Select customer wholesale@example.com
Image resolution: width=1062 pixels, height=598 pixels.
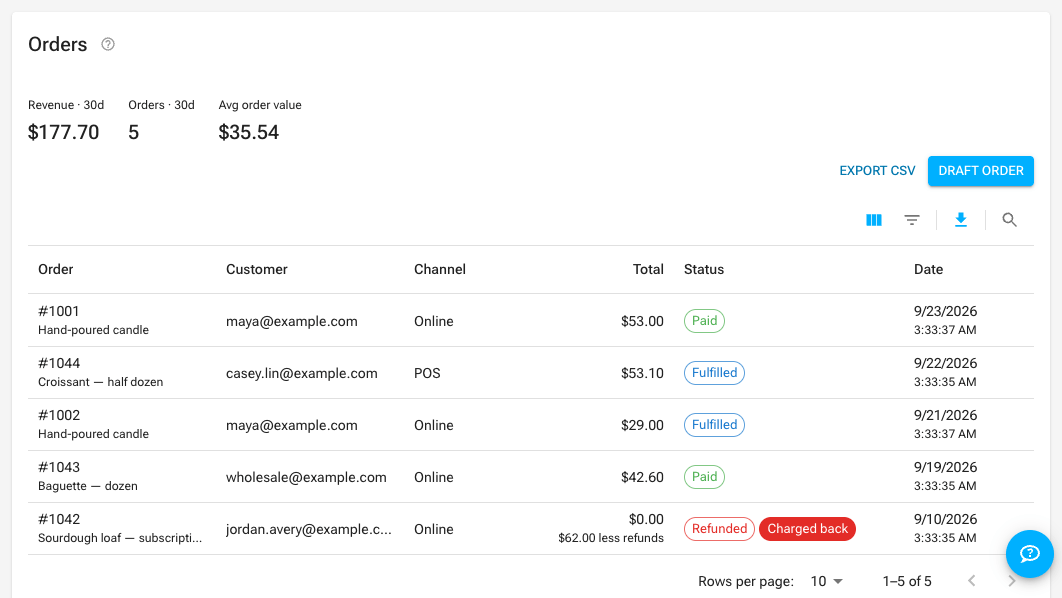click(x=306, y=477)
